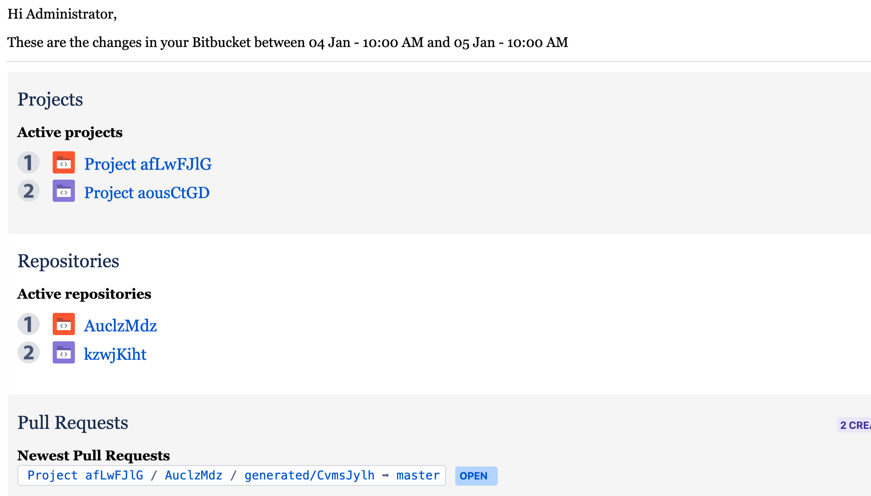Open the Project aousCtGD link
Image resolution: width=871 pixels, height=496 pixels.
pos(146,193)
